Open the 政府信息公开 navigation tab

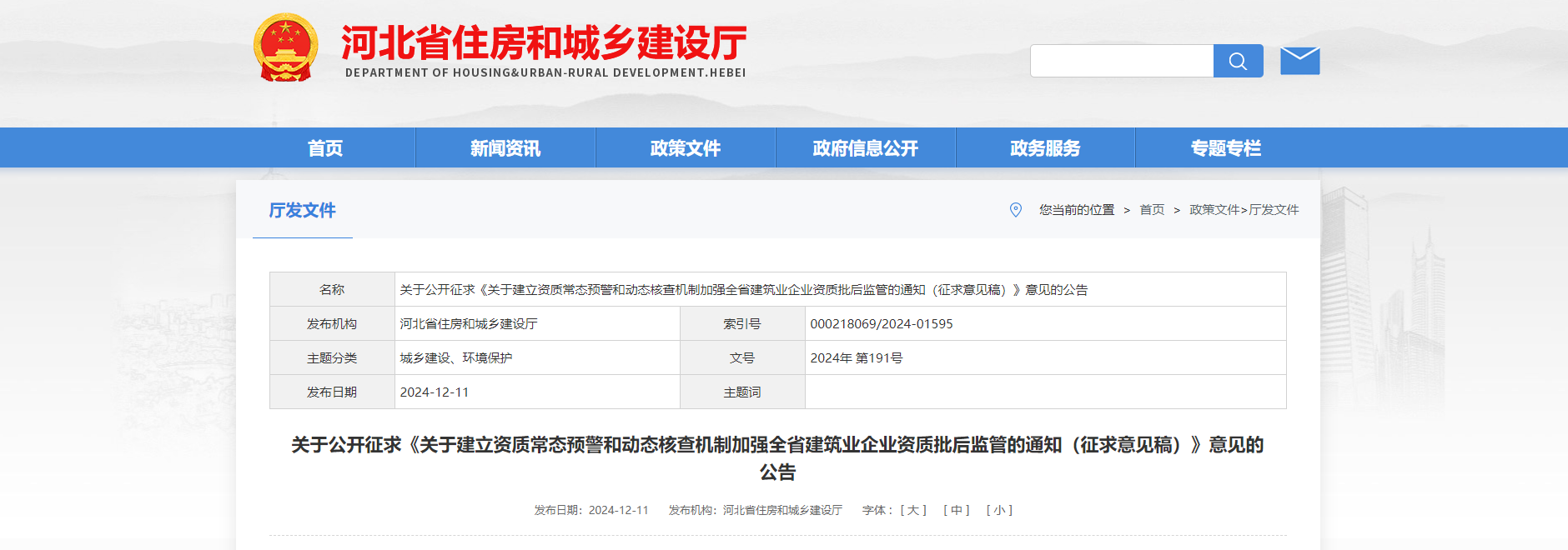pyautogui.click(x=865, y=148)
